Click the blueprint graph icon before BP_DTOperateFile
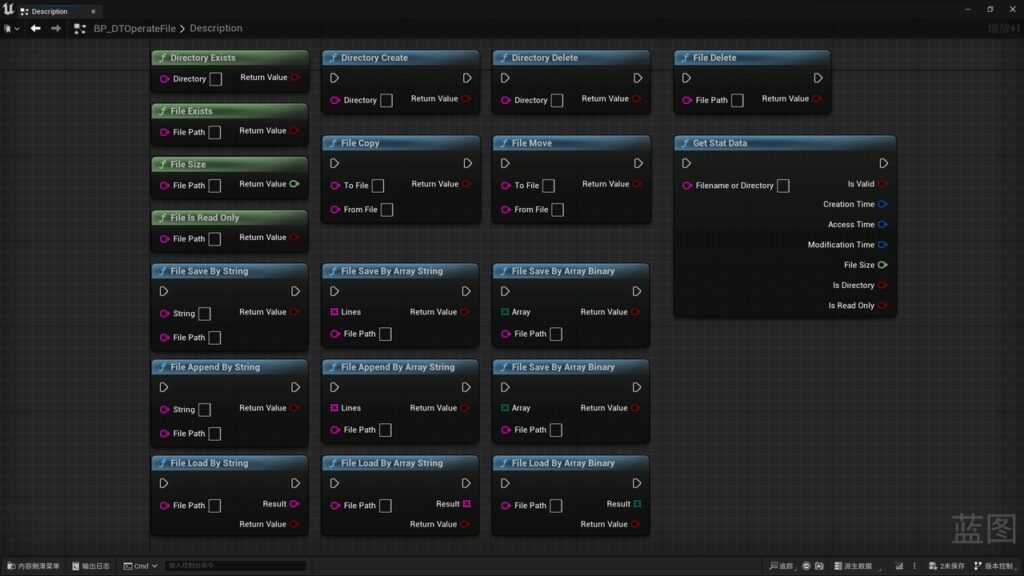The height and width of the screenshot is (576, 1024). point(80,29)
